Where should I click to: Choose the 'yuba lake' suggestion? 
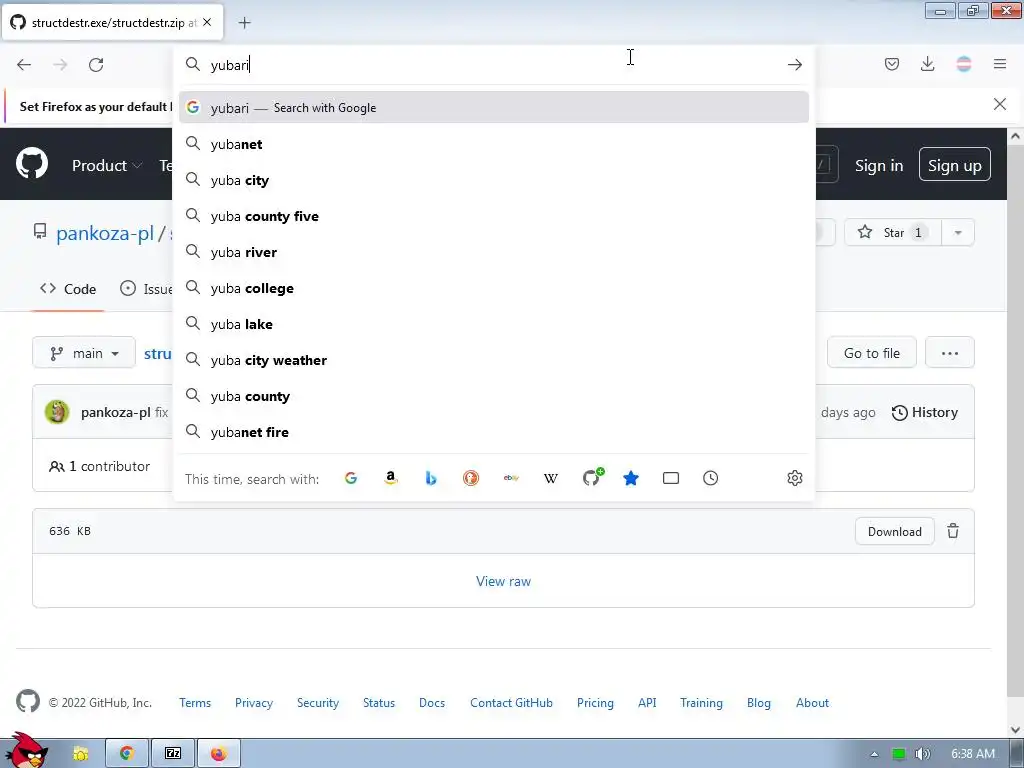pyautogui.click(x=494, y=323)
